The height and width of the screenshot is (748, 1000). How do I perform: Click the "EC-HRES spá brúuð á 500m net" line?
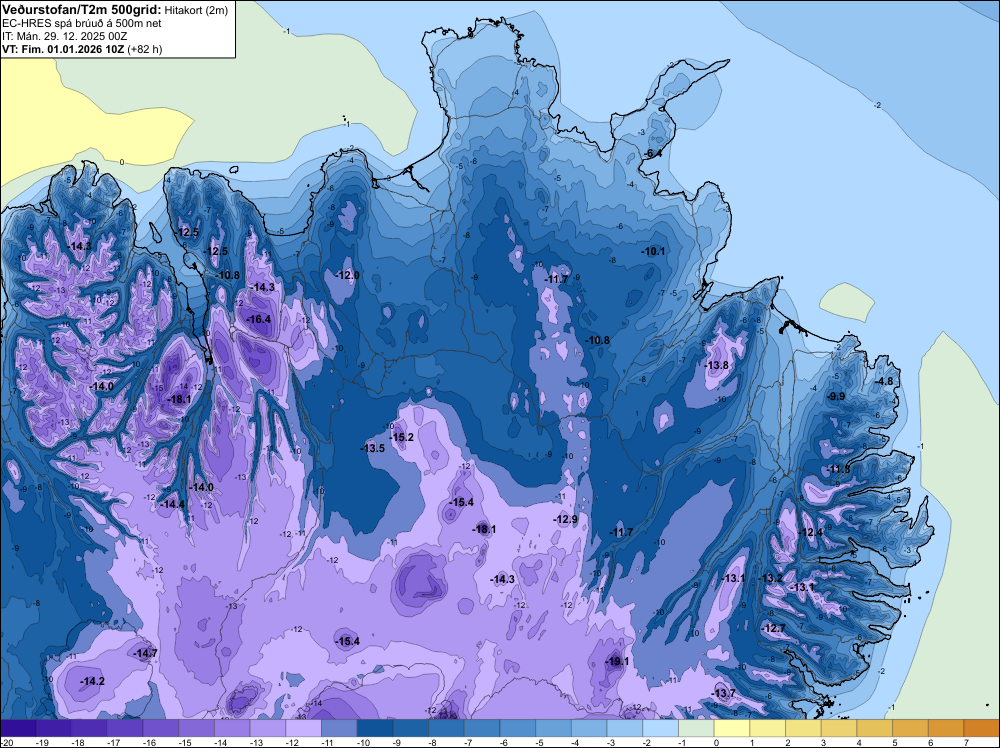point(82,24)
